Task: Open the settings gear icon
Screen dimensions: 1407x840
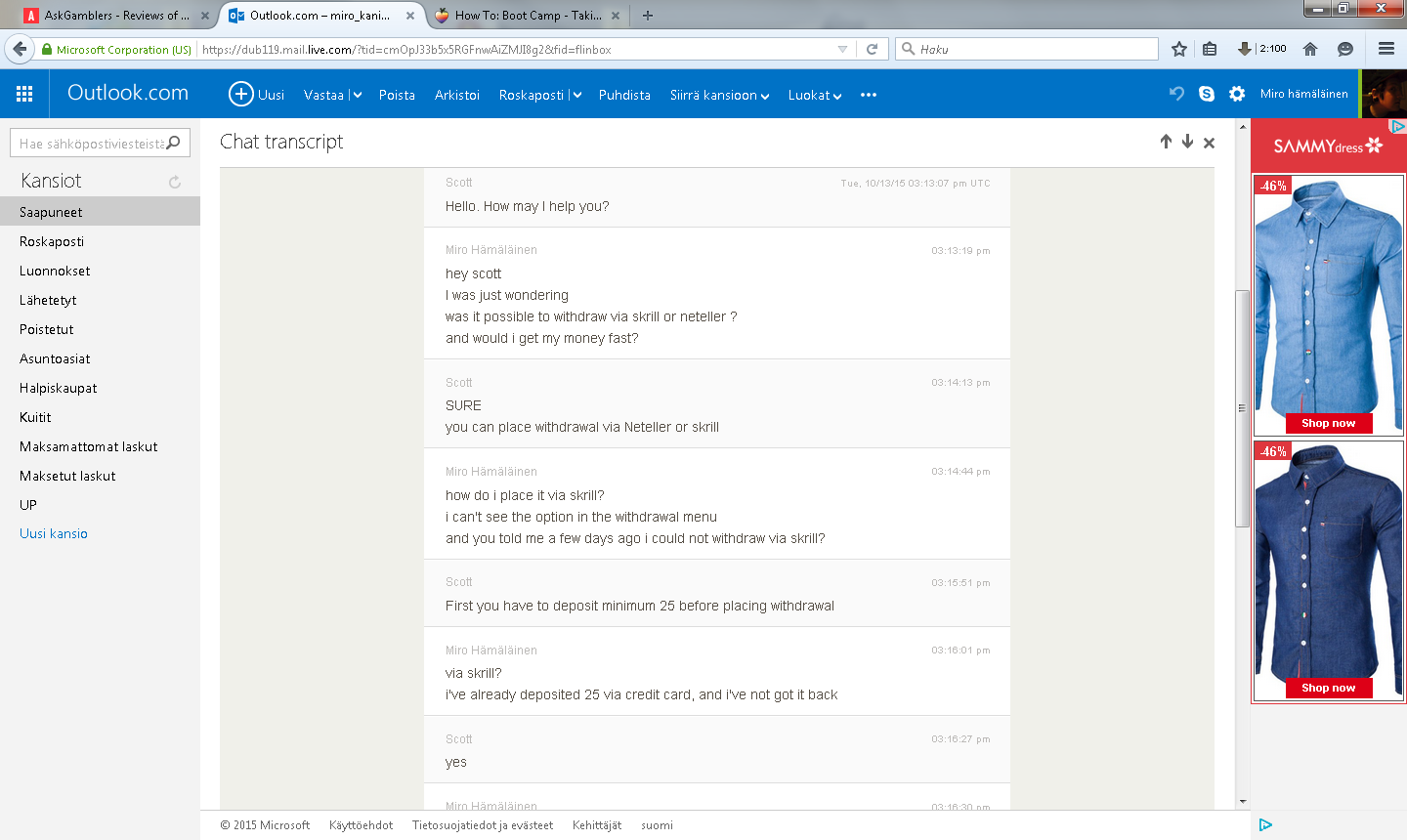Action: (1237, 94)
